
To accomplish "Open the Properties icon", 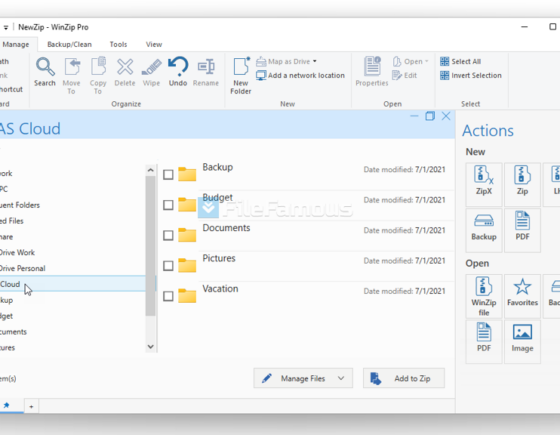I will 372,72.
